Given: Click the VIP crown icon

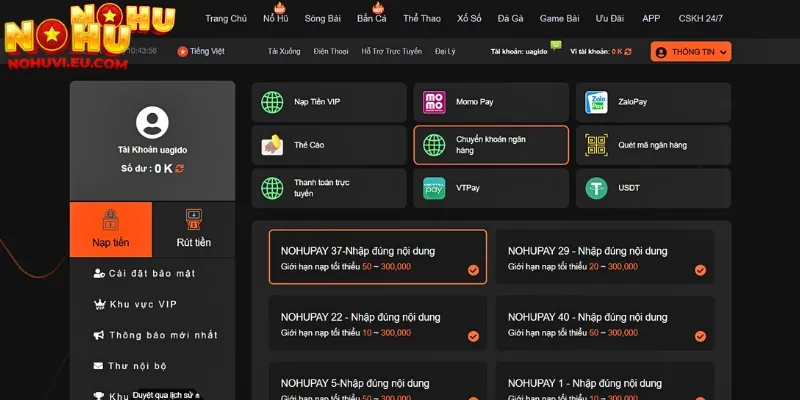Looking at the screenshot, I should click(99, 305).
